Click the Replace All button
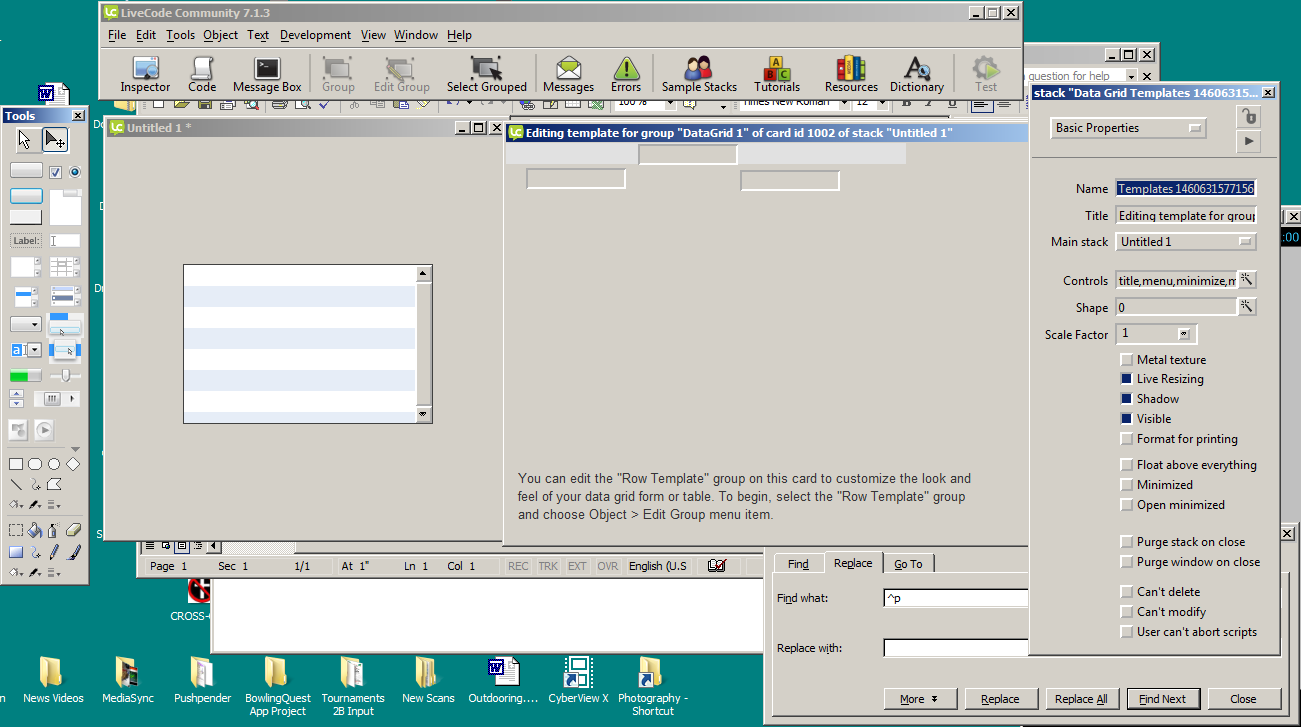 coord(1081,699)
